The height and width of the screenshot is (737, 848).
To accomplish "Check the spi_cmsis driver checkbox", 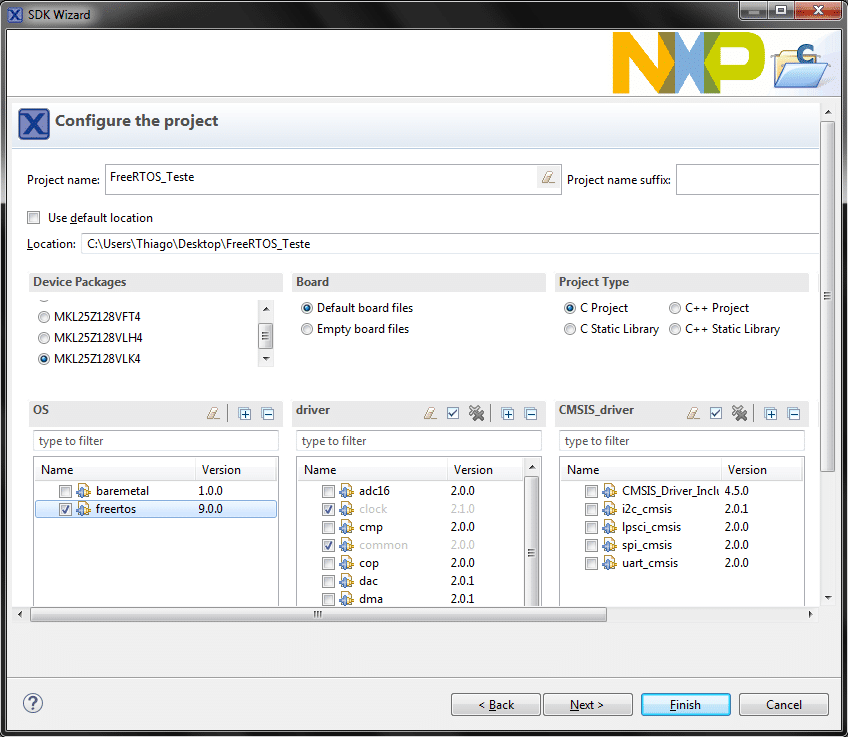I will click(591, 545).
